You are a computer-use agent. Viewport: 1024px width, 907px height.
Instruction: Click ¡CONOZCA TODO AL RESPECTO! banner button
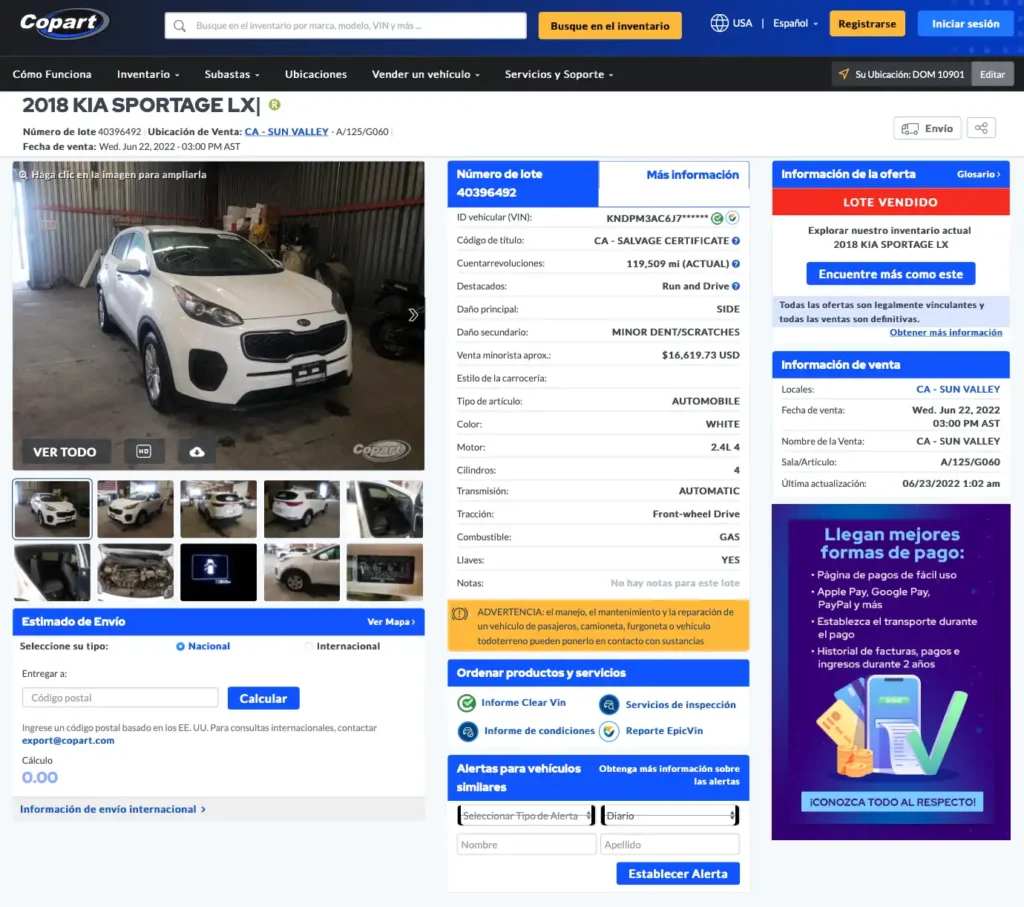tap(892, 801)
